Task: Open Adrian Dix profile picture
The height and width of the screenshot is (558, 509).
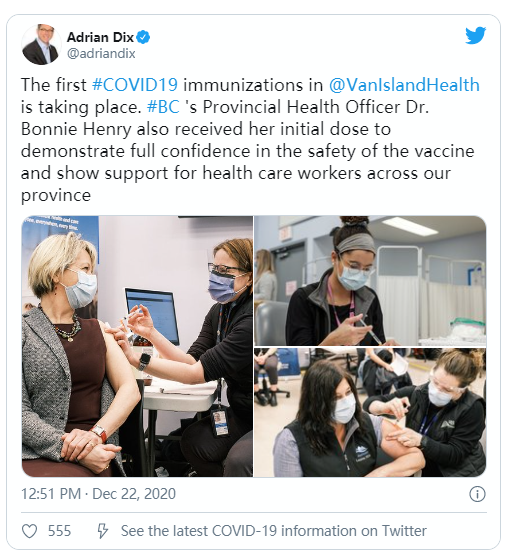Action: click(41, 44)
